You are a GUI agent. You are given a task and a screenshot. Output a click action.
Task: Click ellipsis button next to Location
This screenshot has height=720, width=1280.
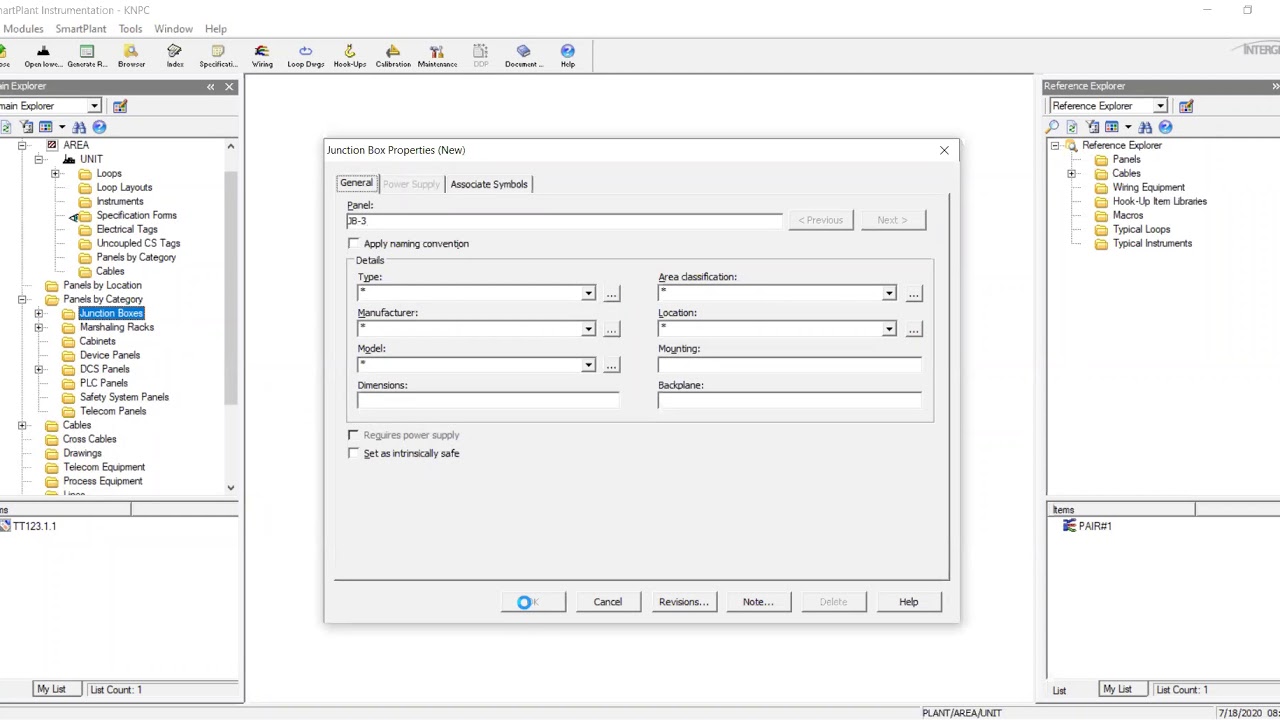(x=913, y=329)
